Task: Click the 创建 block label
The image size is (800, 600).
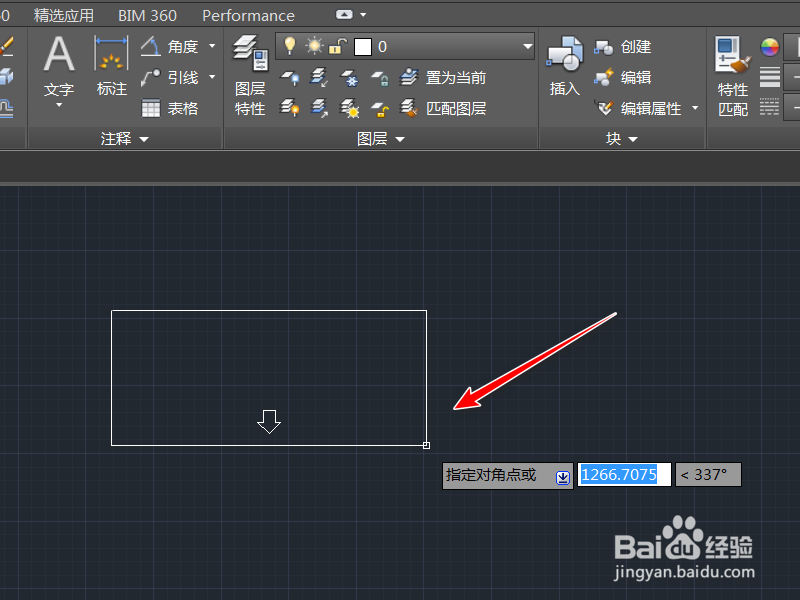Action: (x=636, y=47)
